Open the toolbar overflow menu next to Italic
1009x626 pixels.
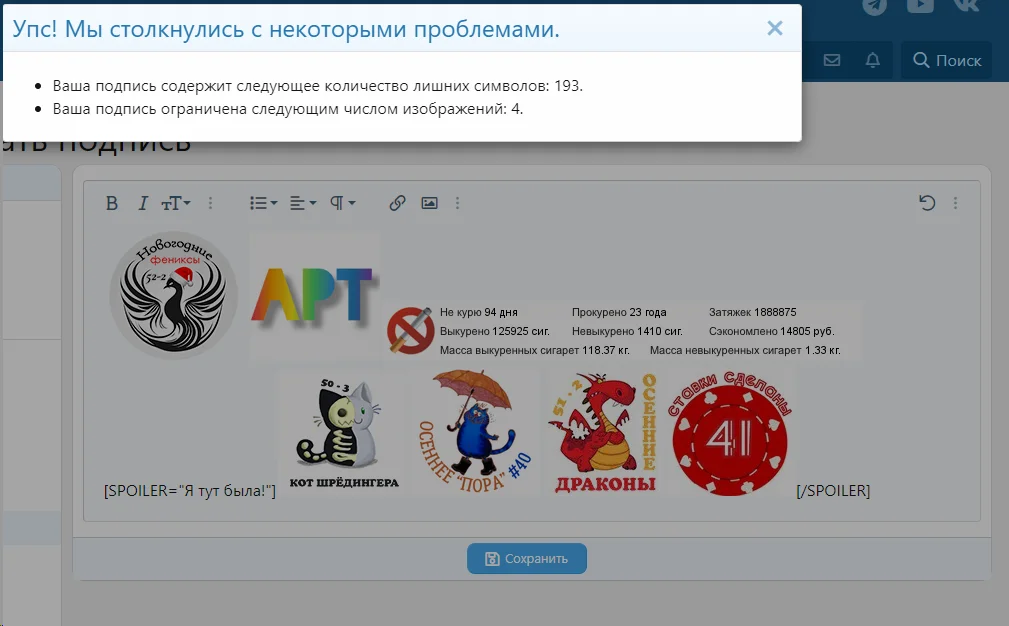tap(210, 202)
